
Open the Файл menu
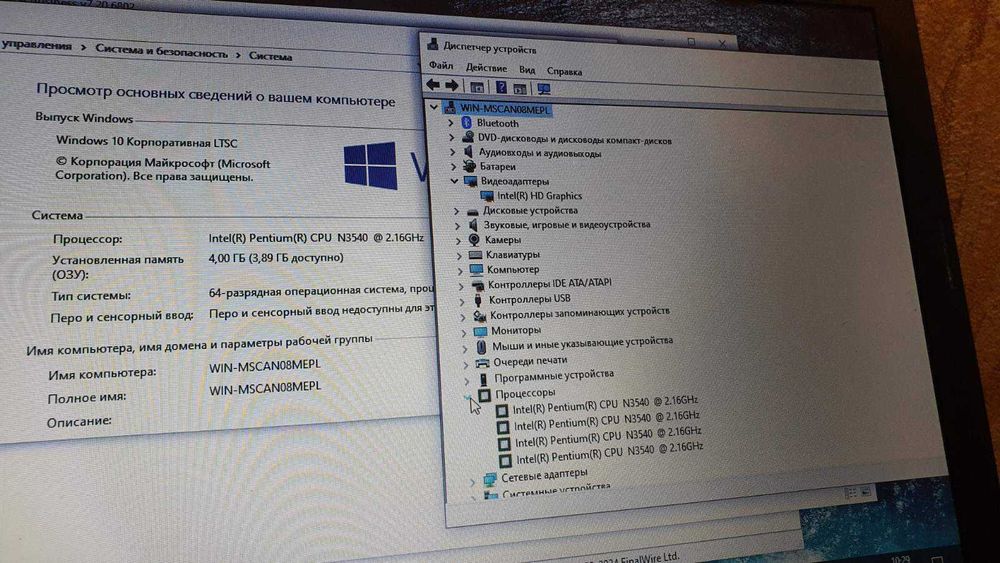click(x=441, y=65)
